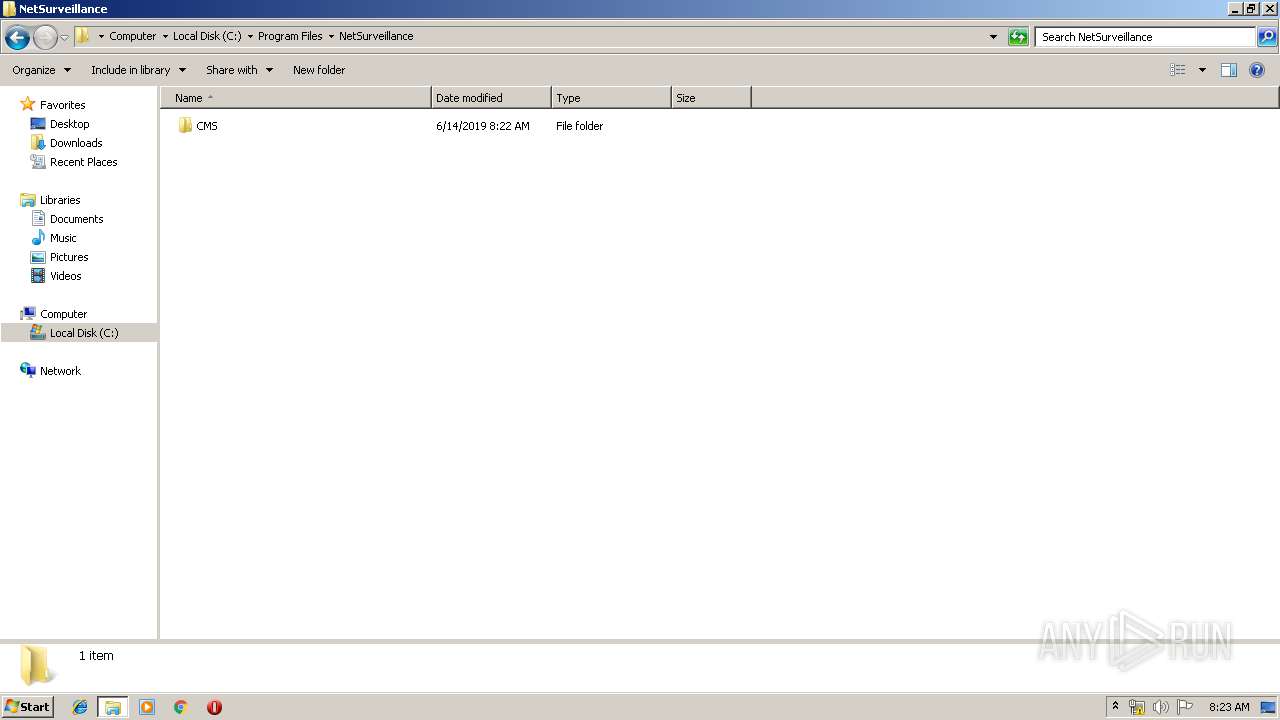The width and height of the screenshot is (1280, 720).
Task: Focus the Search NetSurveillance box
Action: pyautogui.click(x=1146, y=37)
